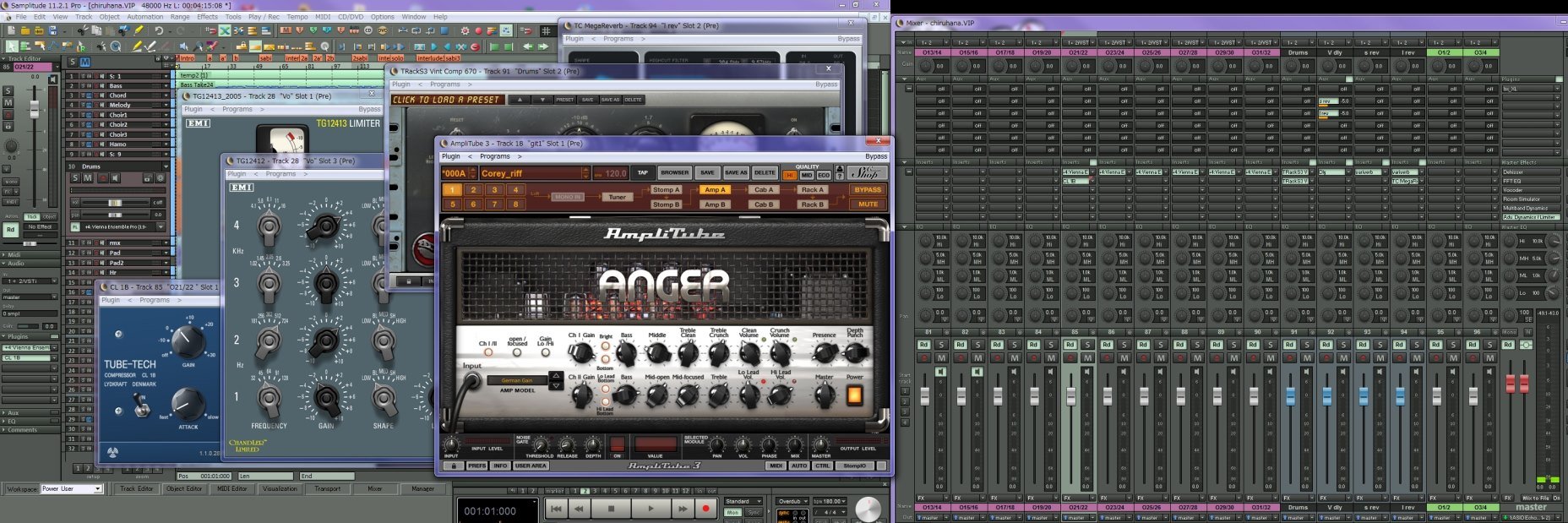Click AmpliTube padlock icon at bottom

point(454,466)
